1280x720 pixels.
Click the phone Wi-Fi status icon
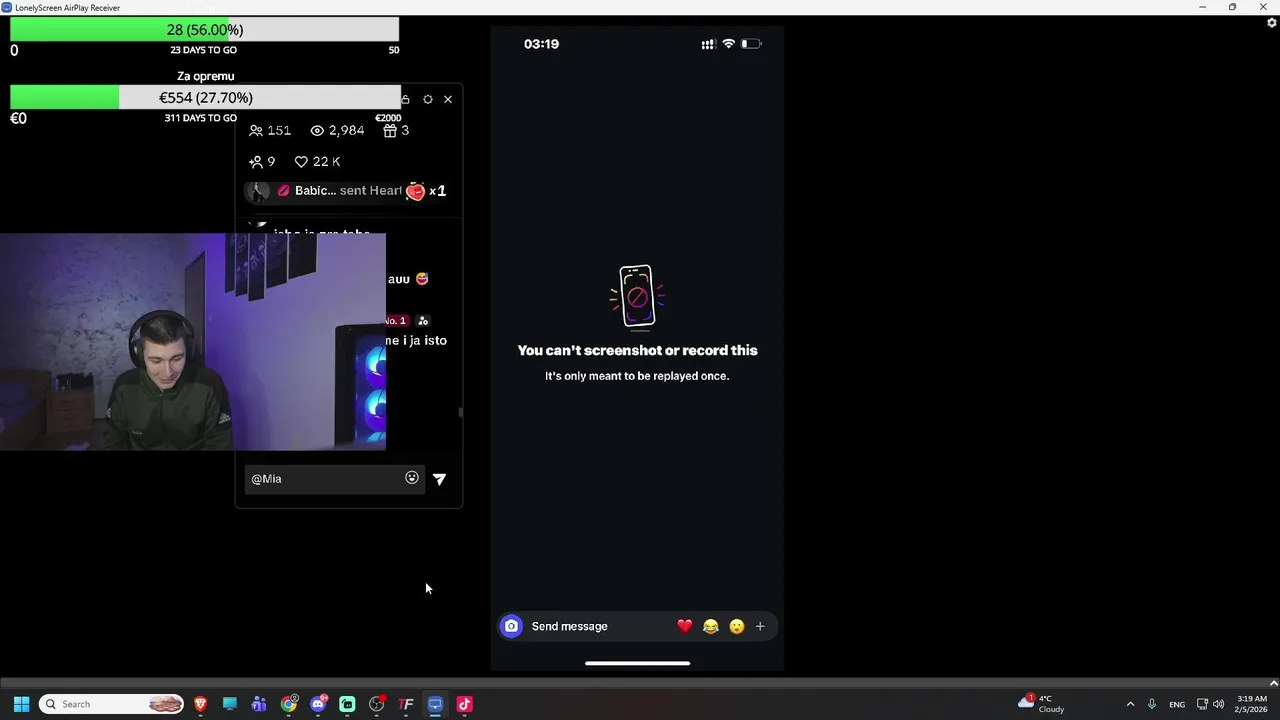tap(728, 44)
